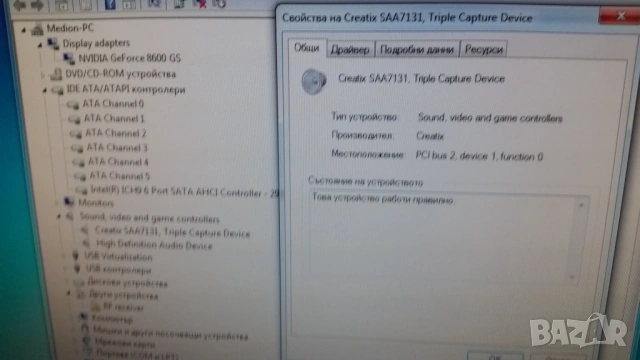
Task: Click the icon beside Creatix SAA7131 in tree
Action: (85, 231)
